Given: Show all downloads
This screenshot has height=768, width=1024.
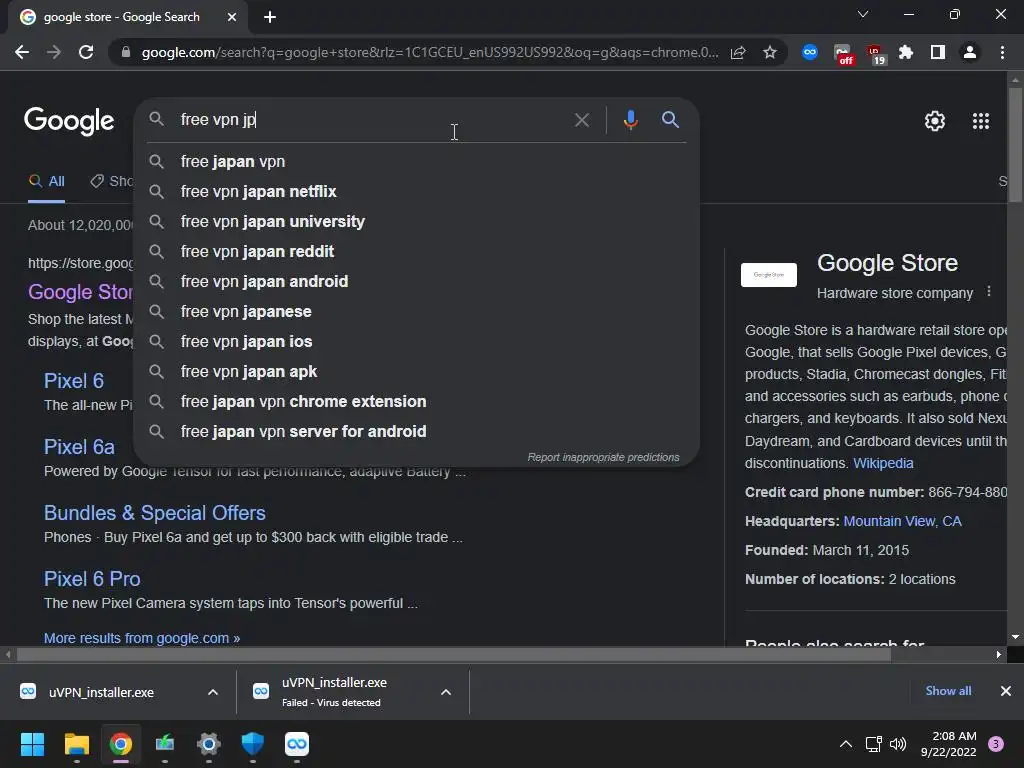Looking at the screenshot, I should point(948,691).
